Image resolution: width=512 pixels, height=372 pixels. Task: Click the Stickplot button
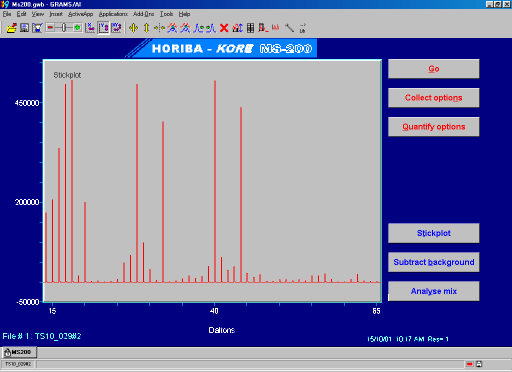point(434,233)
